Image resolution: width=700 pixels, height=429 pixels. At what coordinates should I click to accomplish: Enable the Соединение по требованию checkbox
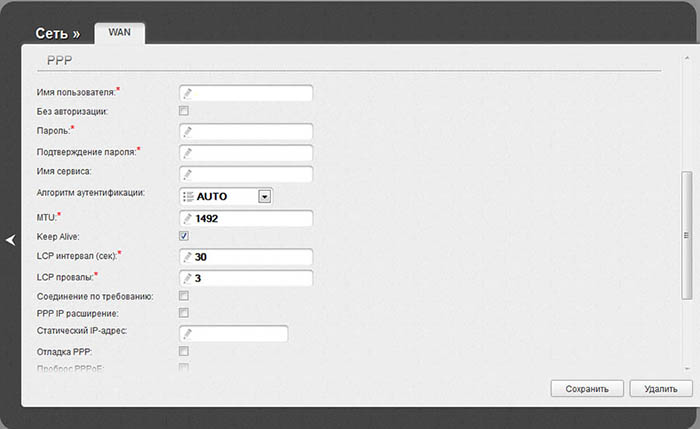pos(183,296)
